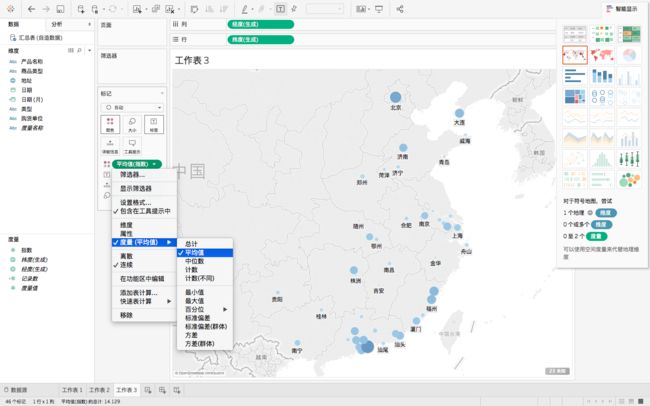The width and height of the screenshot is (650, 406).
Task: Pick the treemap chart in Show Me
Action: (x=575, y=97)
